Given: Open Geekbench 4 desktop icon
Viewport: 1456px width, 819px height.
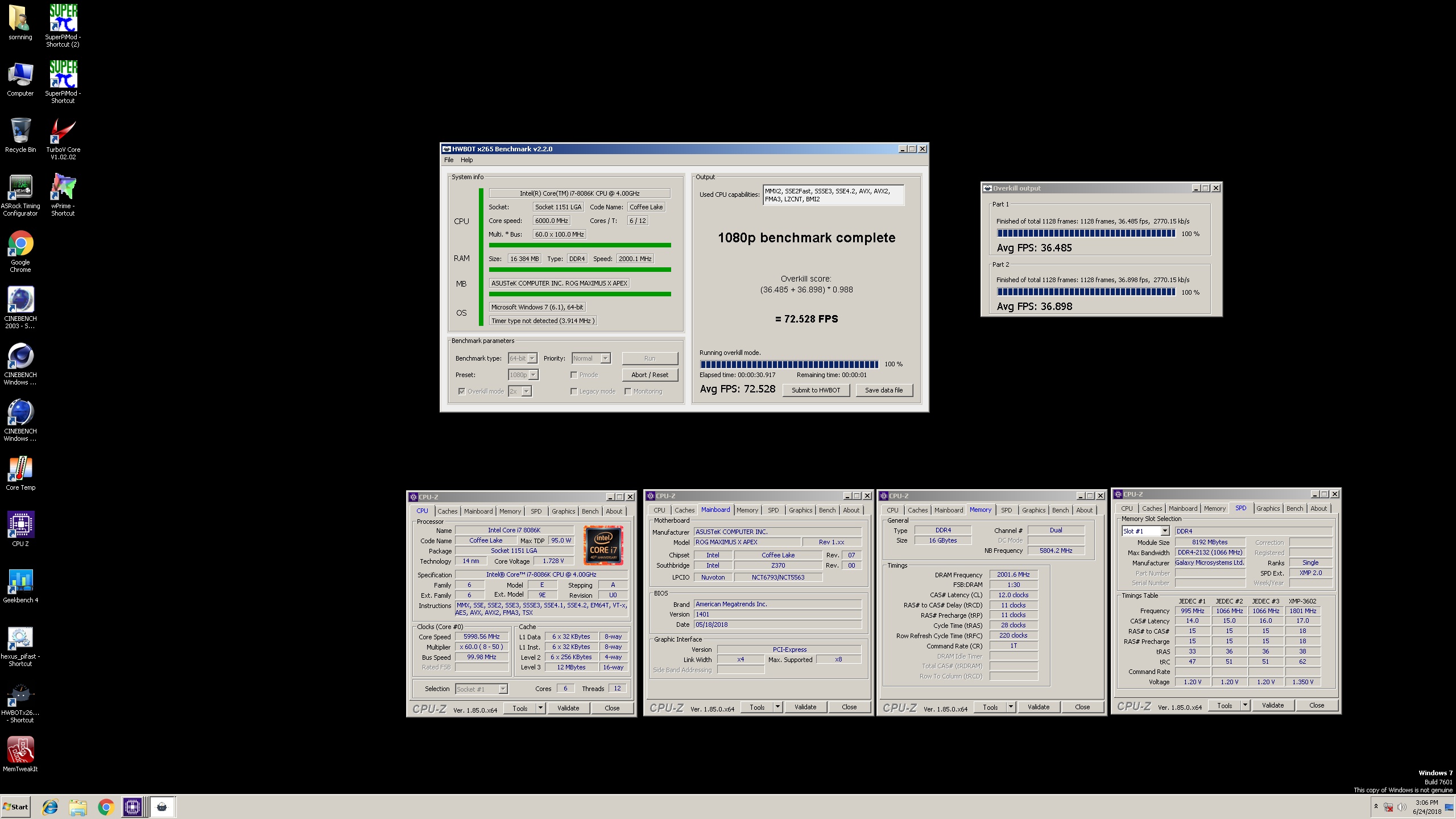Looking at the screenshot, I should [20, 586].
